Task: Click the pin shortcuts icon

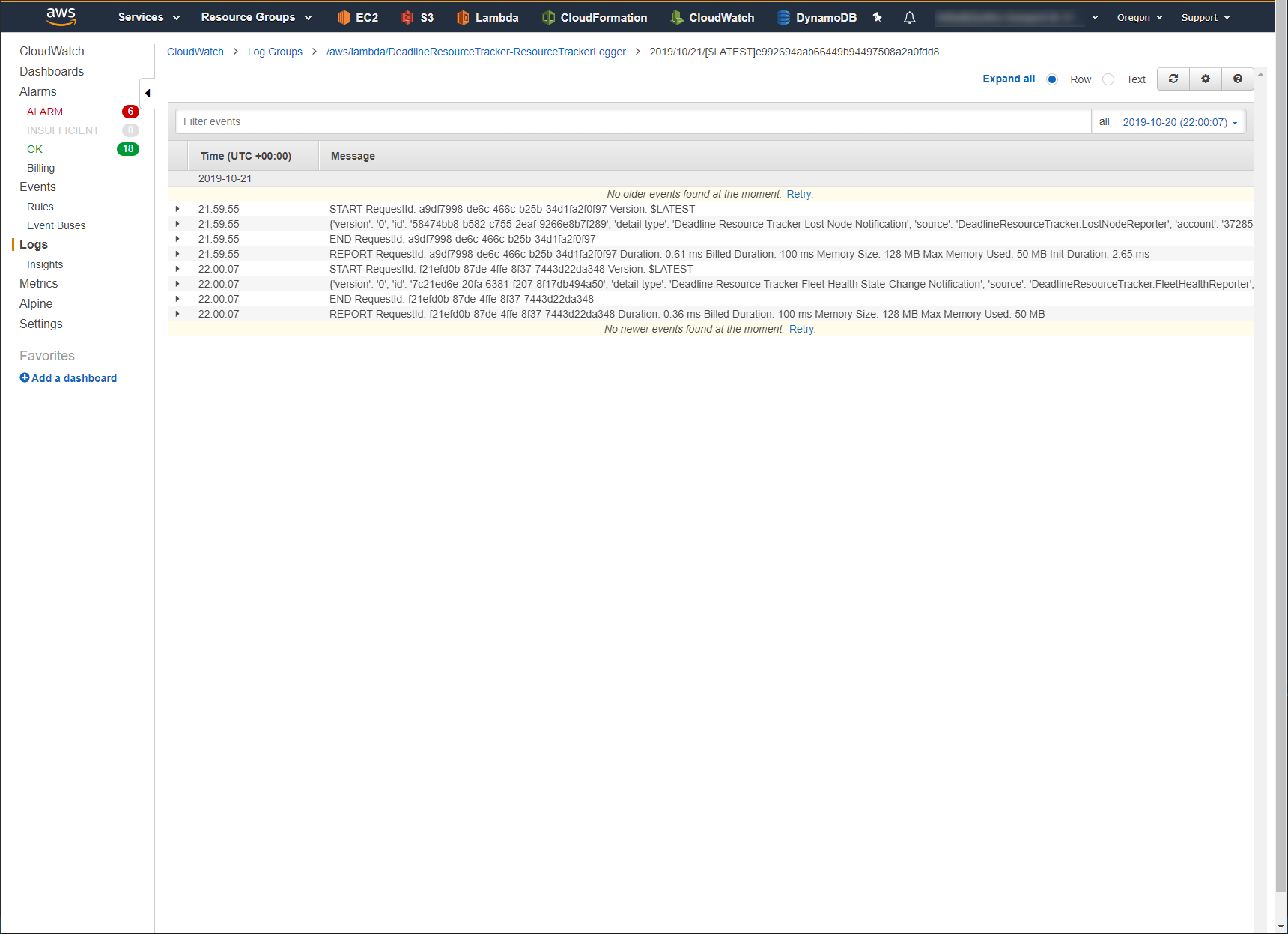Action: click(x=877, y=17)
